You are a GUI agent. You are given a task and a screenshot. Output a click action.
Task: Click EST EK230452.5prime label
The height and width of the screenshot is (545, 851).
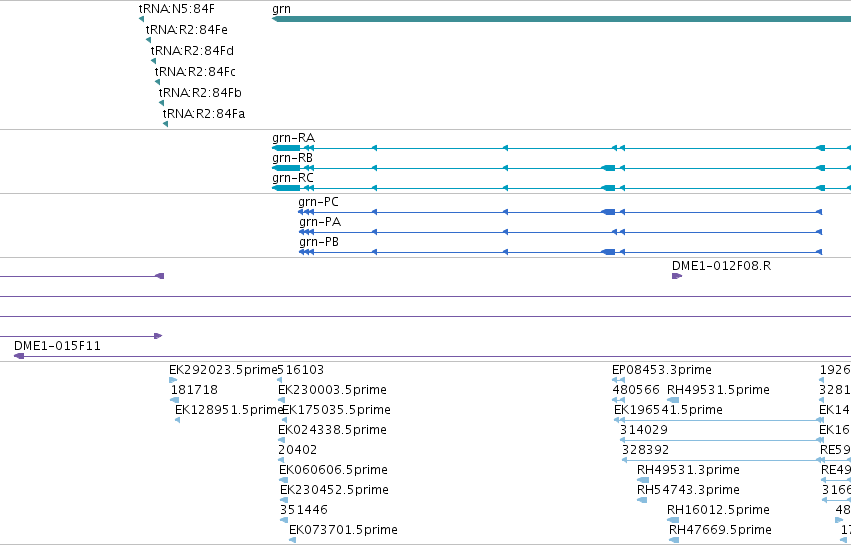tap(334, 490)
